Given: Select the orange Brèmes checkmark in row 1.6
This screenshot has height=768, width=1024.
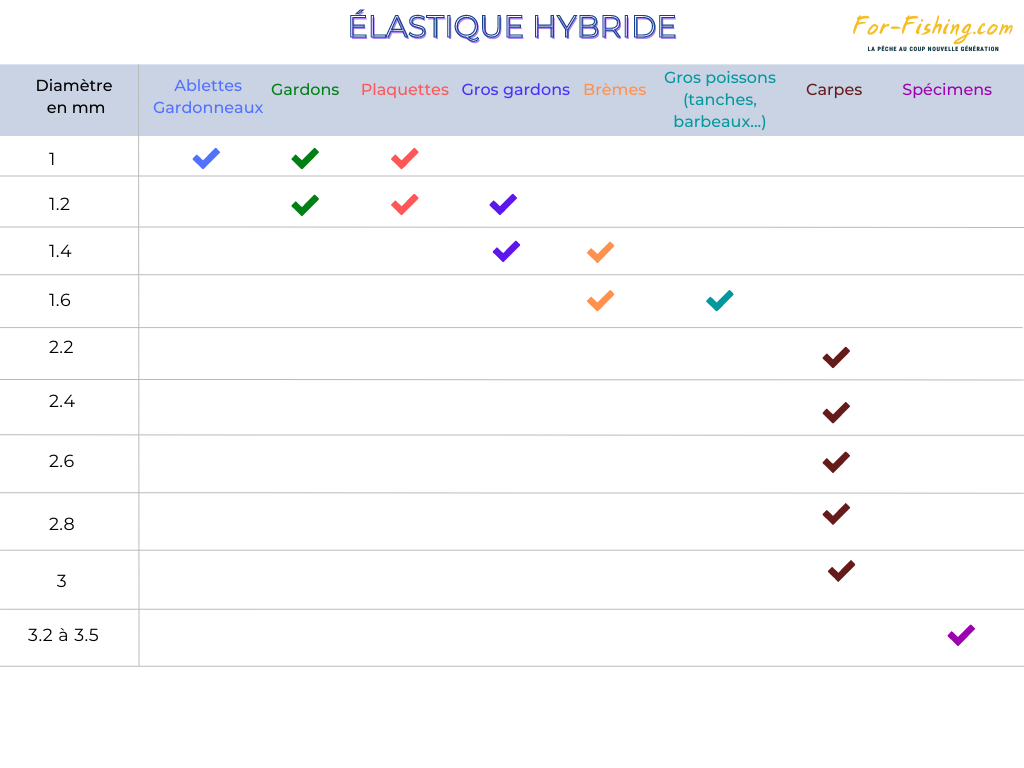Looking at the screenshot, I should point(600,300).
